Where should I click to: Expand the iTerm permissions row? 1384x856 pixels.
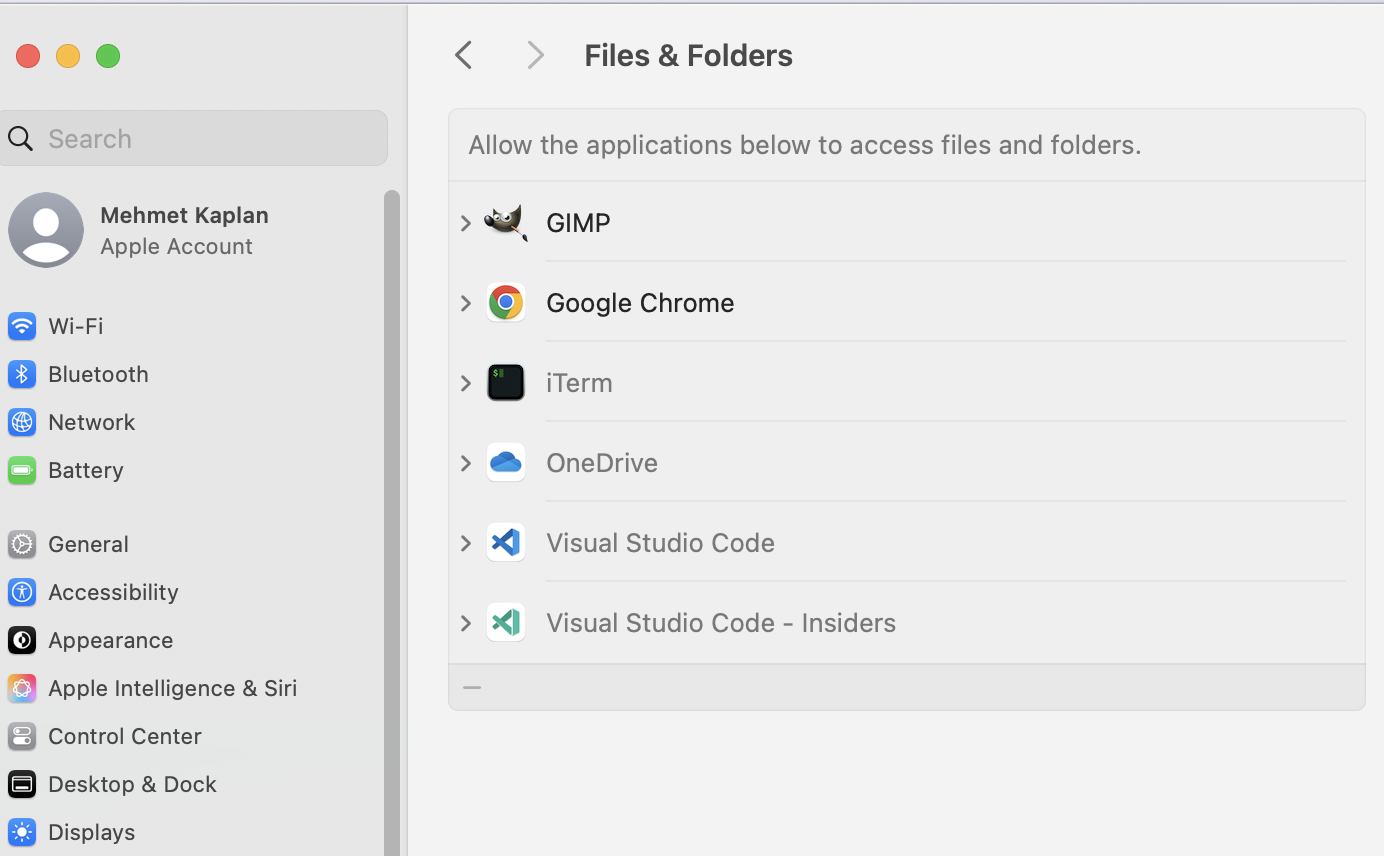pyautogui.click(x=466, y=383)
